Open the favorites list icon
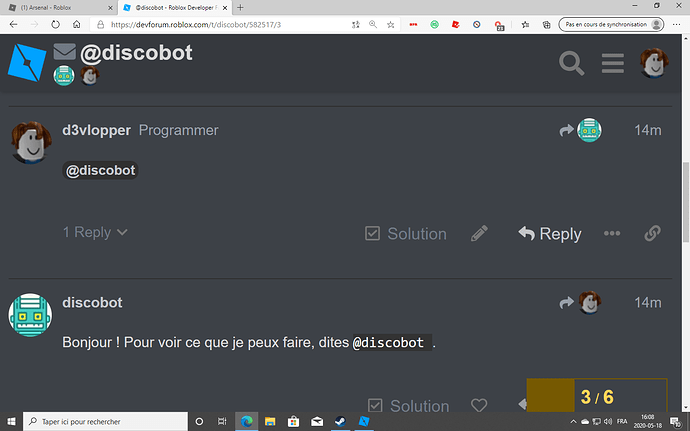This screenshot has height=431, width=690. tap(525, 25)
